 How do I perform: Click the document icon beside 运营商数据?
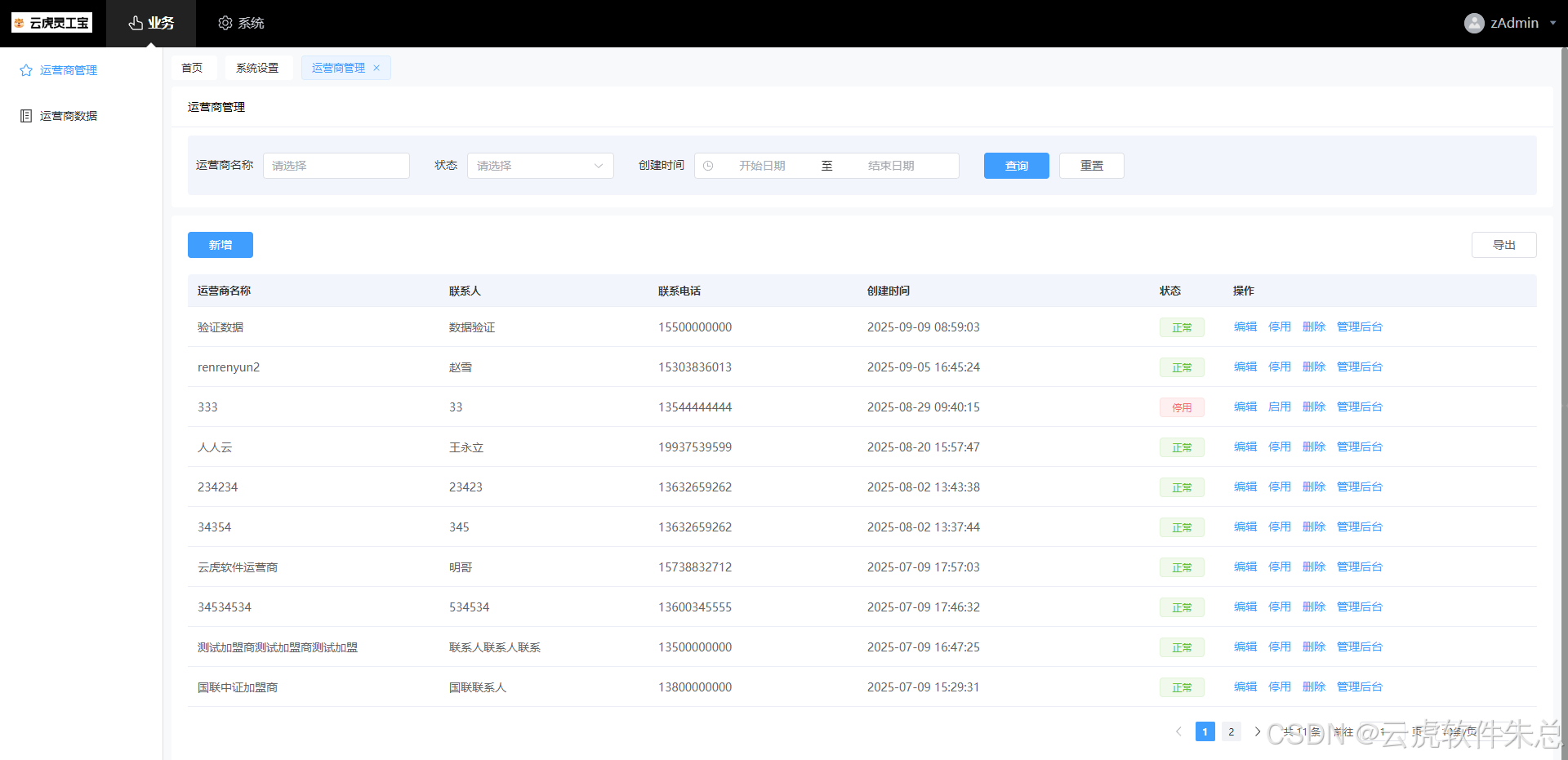[26, 116]
